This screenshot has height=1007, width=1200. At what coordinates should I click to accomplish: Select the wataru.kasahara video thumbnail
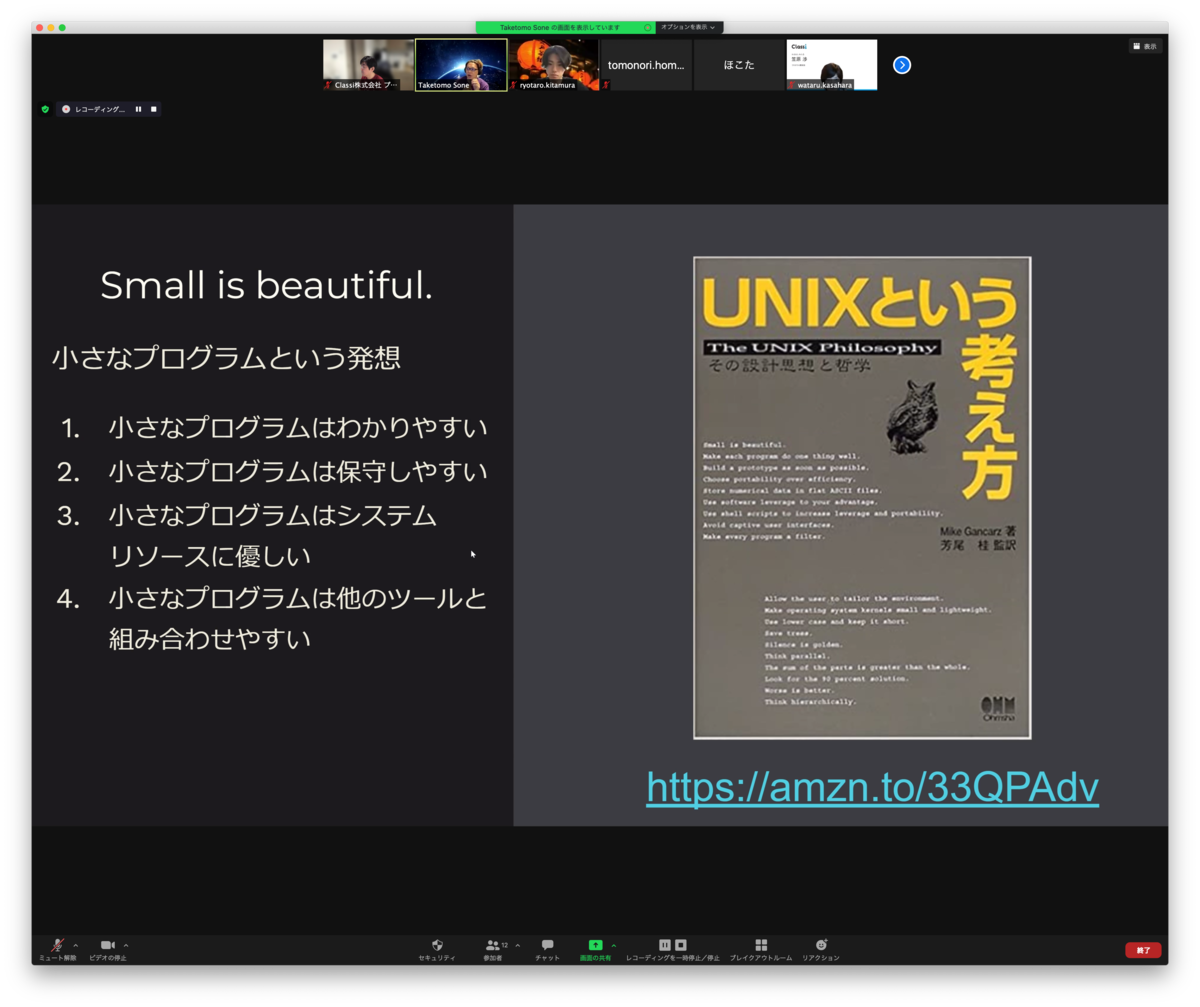click(832, 65)
